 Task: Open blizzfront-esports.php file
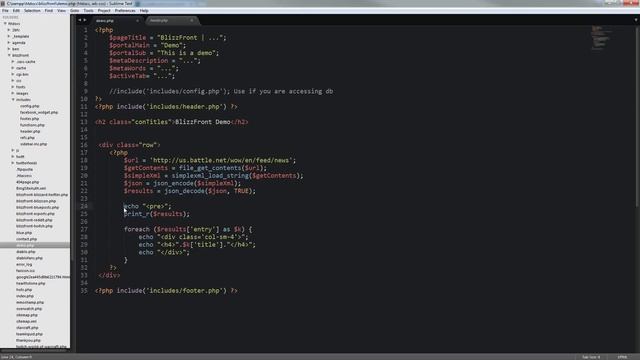click(x=35, y=213)
